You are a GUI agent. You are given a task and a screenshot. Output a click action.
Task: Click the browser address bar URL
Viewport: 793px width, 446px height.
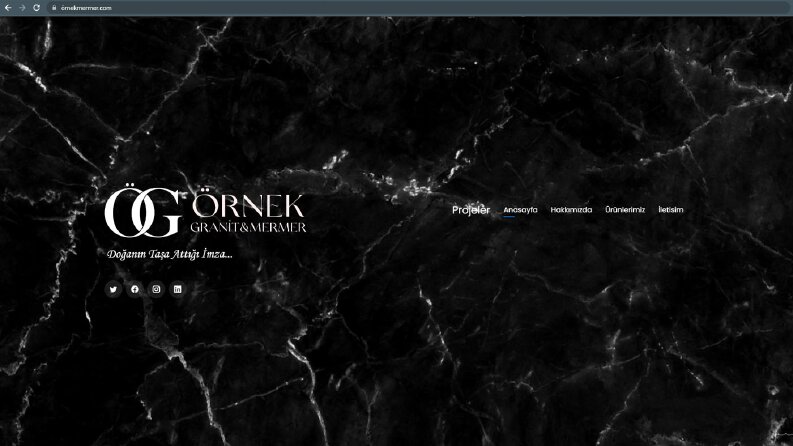click(86, 8)
